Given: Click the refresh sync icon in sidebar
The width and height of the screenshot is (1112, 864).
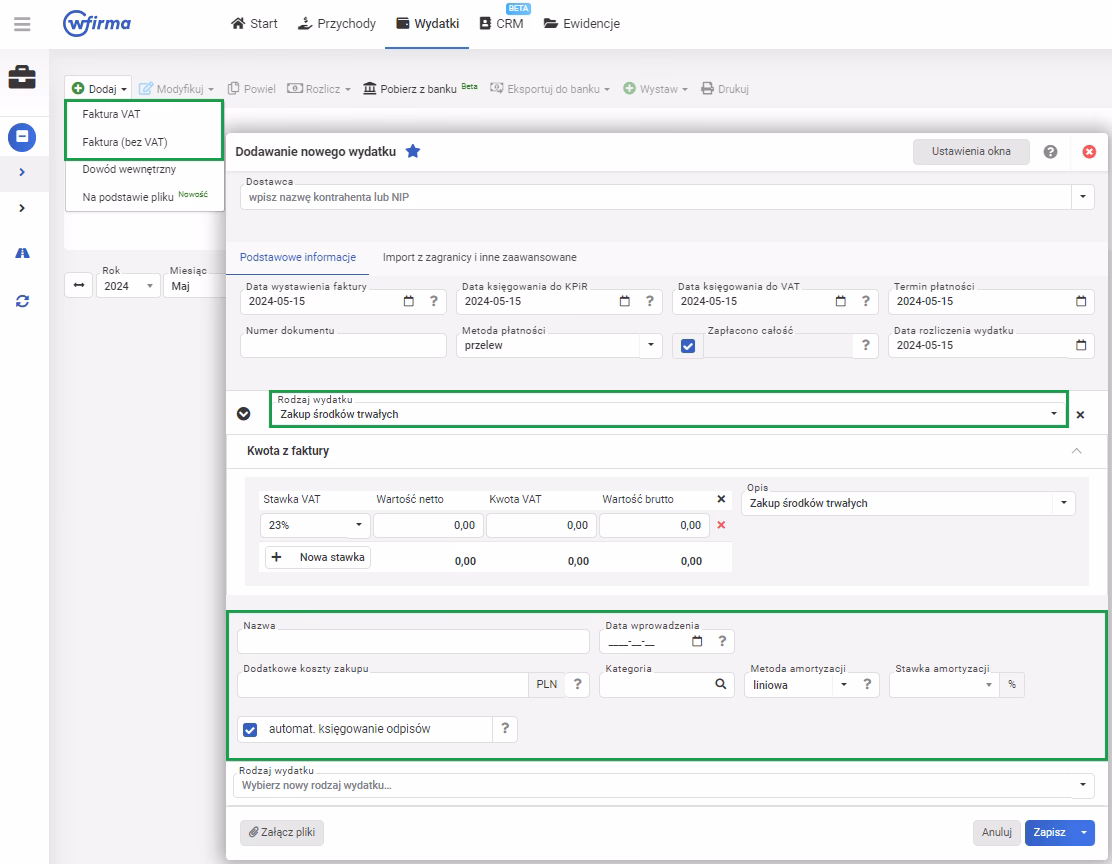Looking at the screenshot, I should pyautogui.click(x=22, y=300).
